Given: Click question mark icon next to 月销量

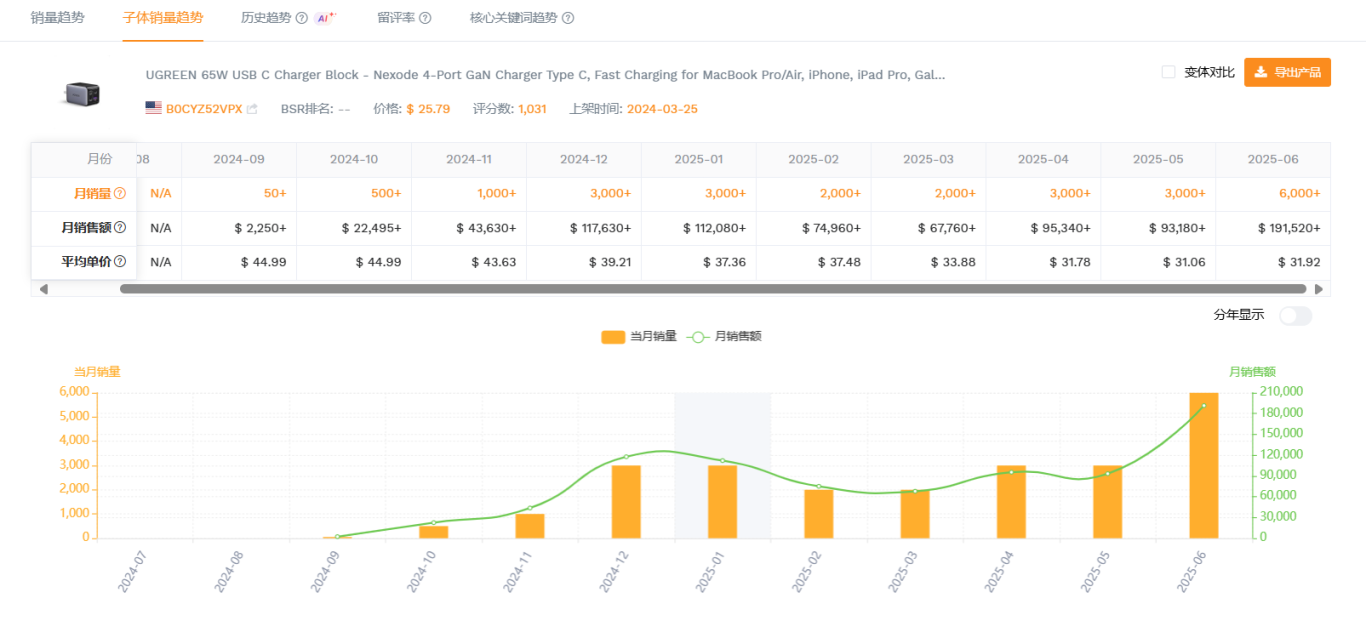Looking at the screenshot, I should point(120,194).
